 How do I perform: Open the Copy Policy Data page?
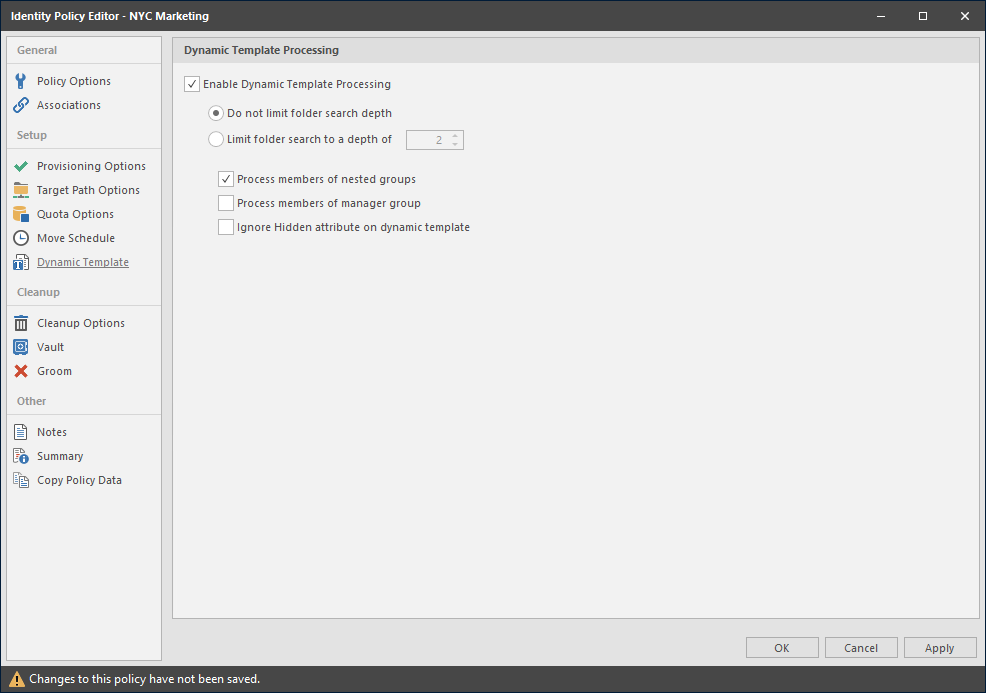(79, 480)
